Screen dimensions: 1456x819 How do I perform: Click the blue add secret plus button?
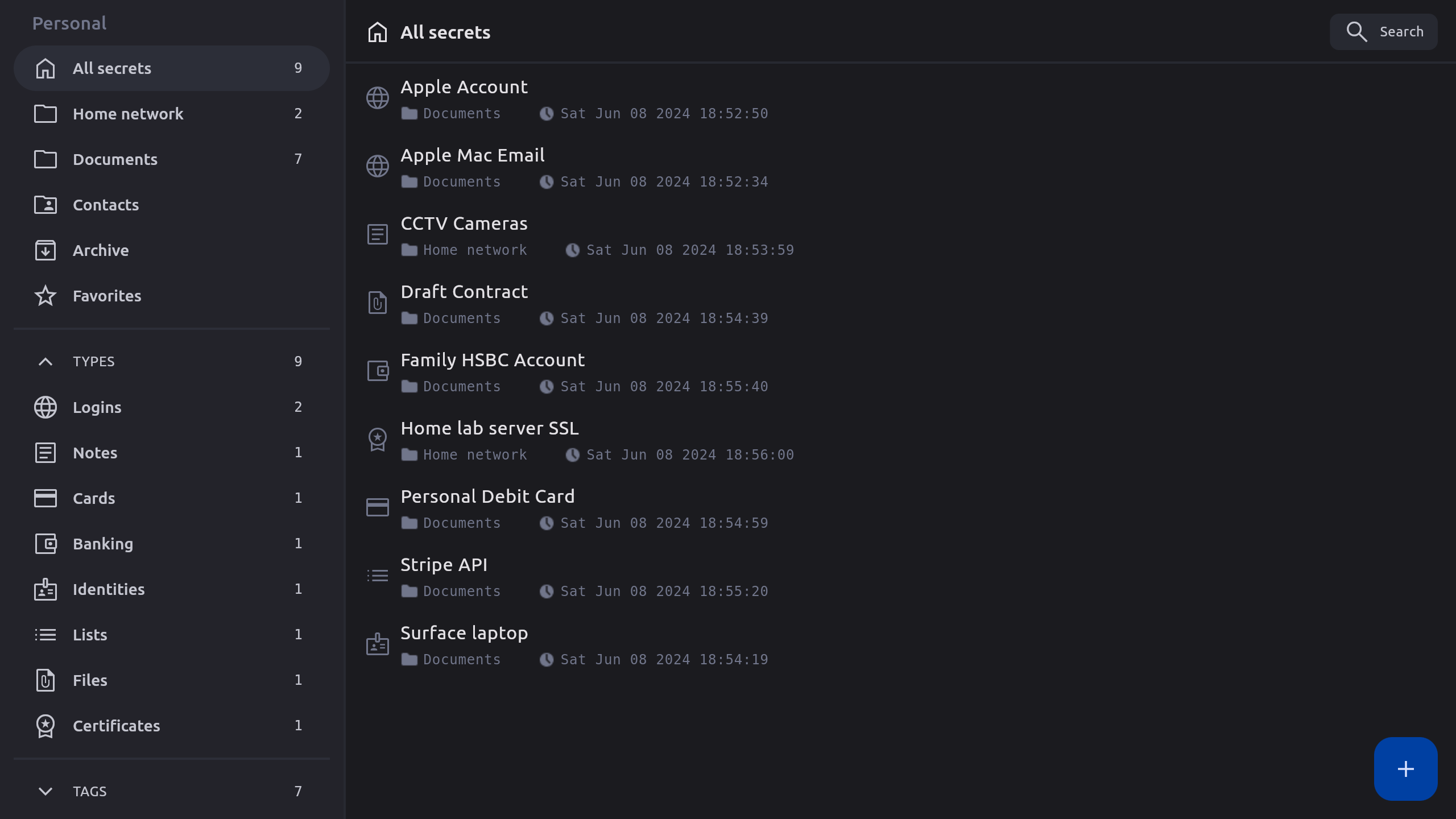pyautogui.click(x=1405, y=769)
